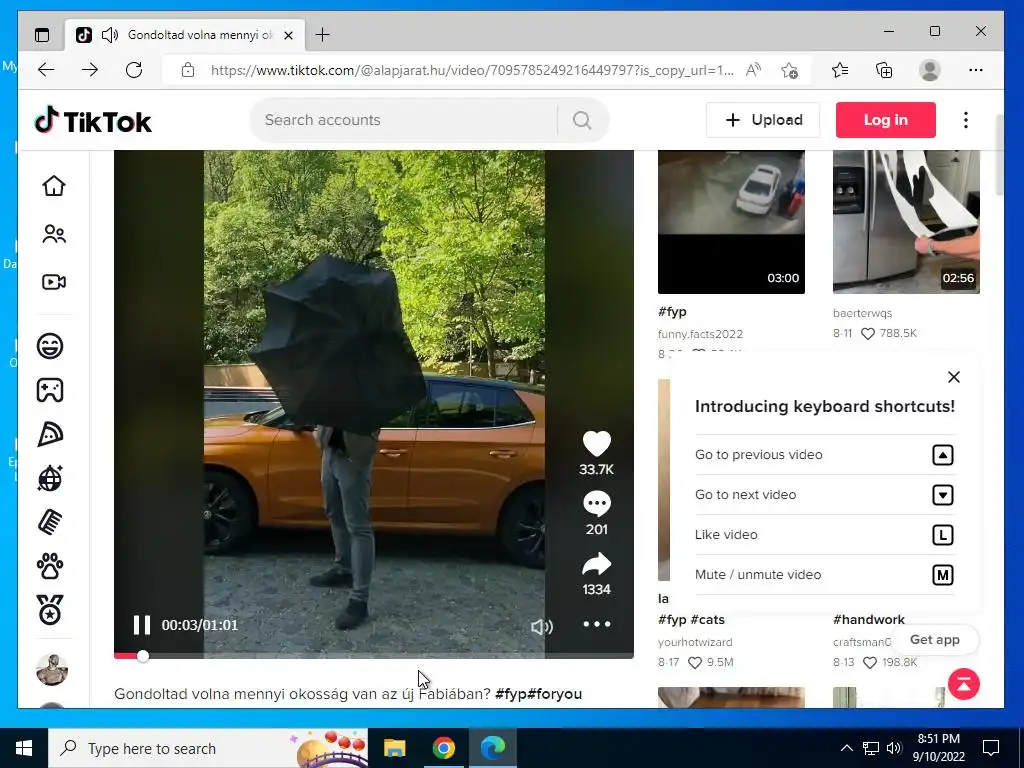Image resolution: width=1024 pixels, height=768 pixels.
Task: Open Edge Favorites list
Action: tap(840, 70)
